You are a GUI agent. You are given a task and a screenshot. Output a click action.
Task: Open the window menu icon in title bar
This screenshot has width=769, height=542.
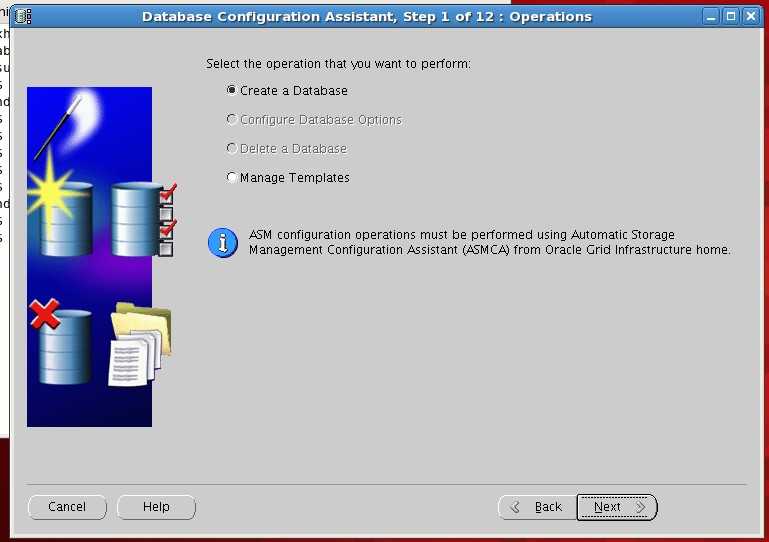pos(23,17)
